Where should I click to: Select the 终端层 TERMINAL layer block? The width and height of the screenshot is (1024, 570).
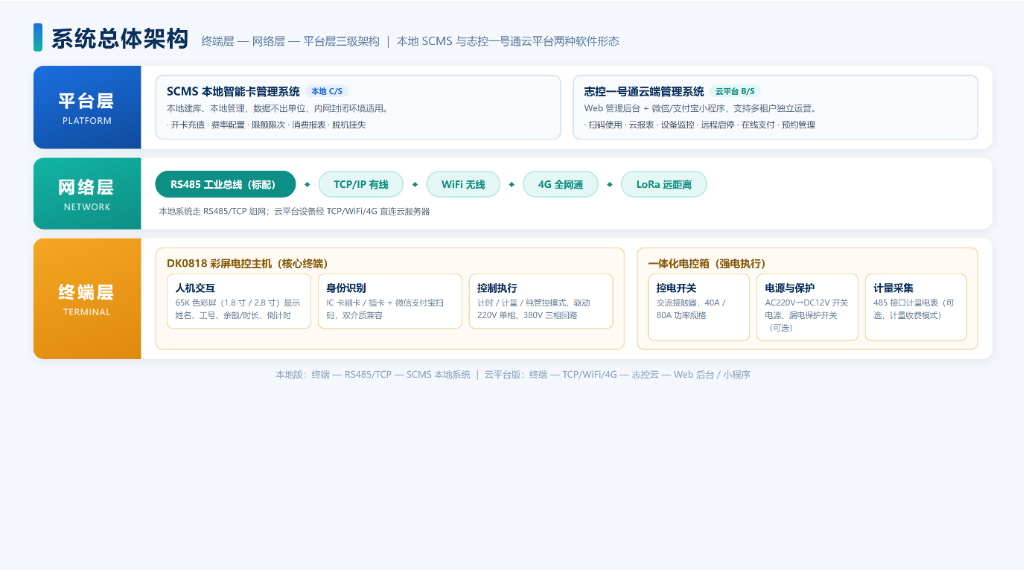(x=87, y=298)
